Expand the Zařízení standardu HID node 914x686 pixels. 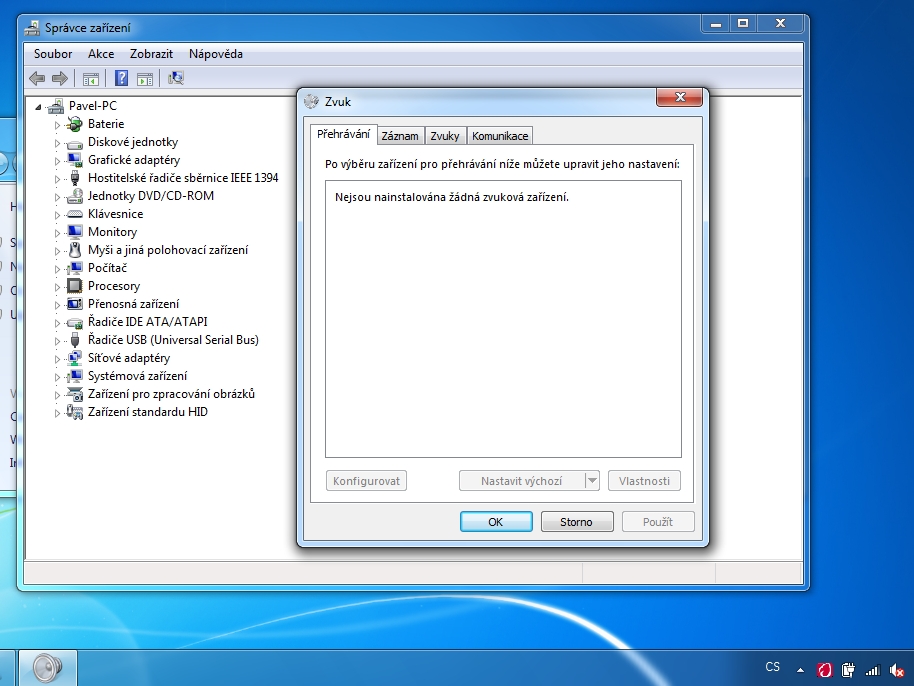[57, 413]
